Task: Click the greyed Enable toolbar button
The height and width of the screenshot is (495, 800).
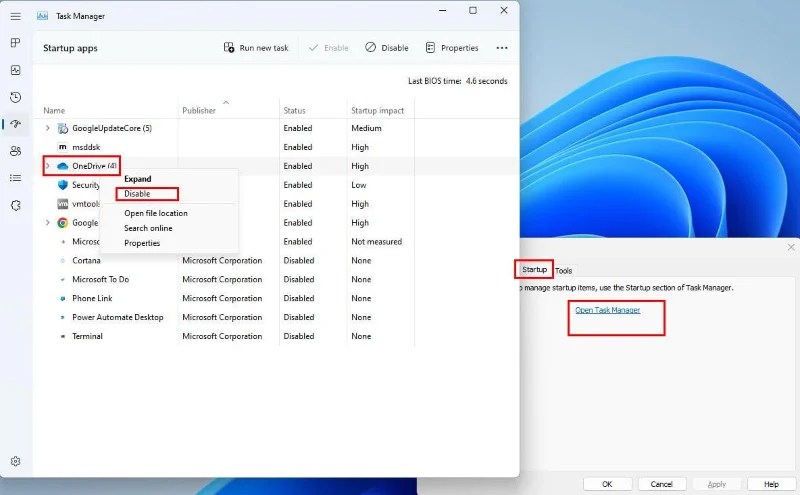Action: pos(329,48)
